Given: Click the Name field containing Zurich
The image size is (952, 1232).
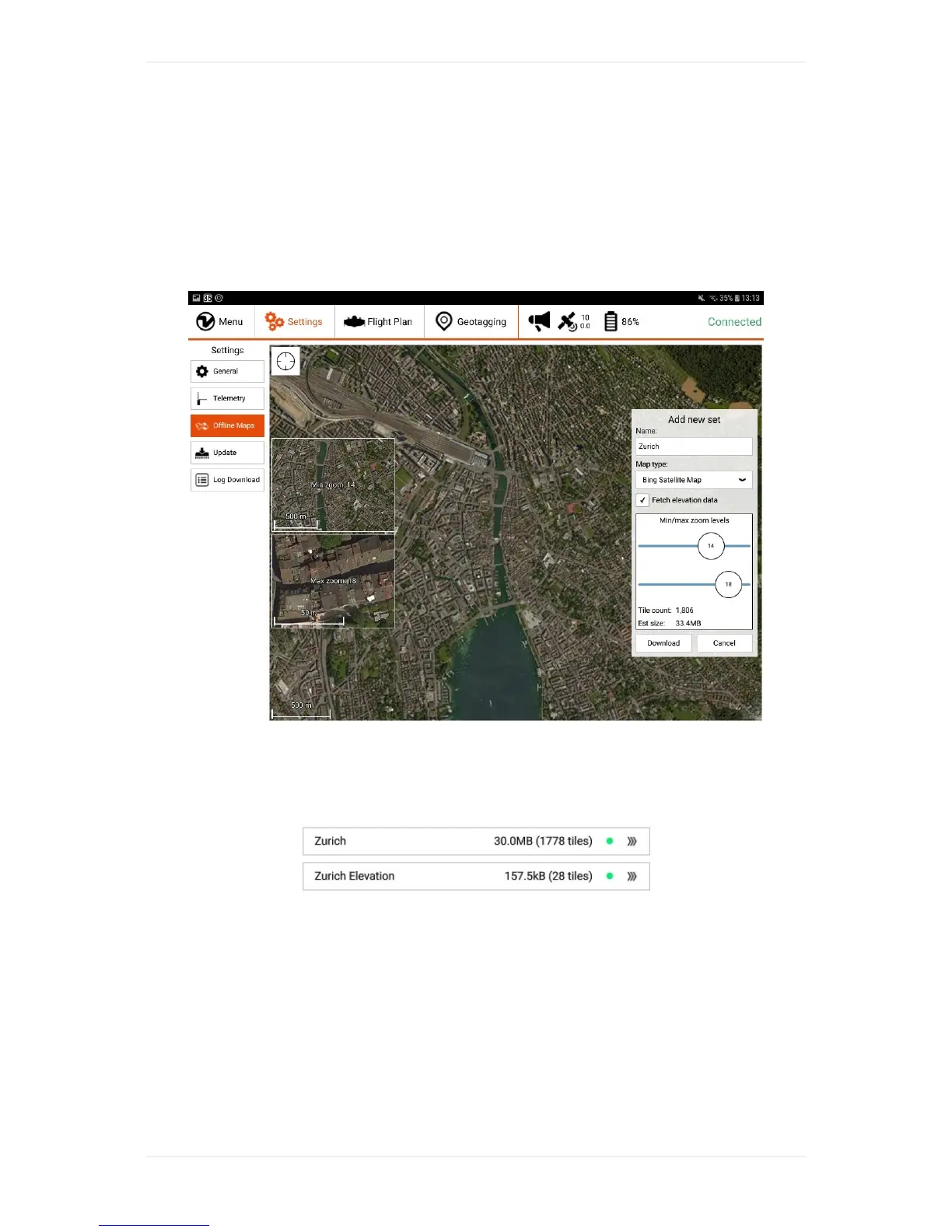Looking at the screenshot, I should [694, 446].
